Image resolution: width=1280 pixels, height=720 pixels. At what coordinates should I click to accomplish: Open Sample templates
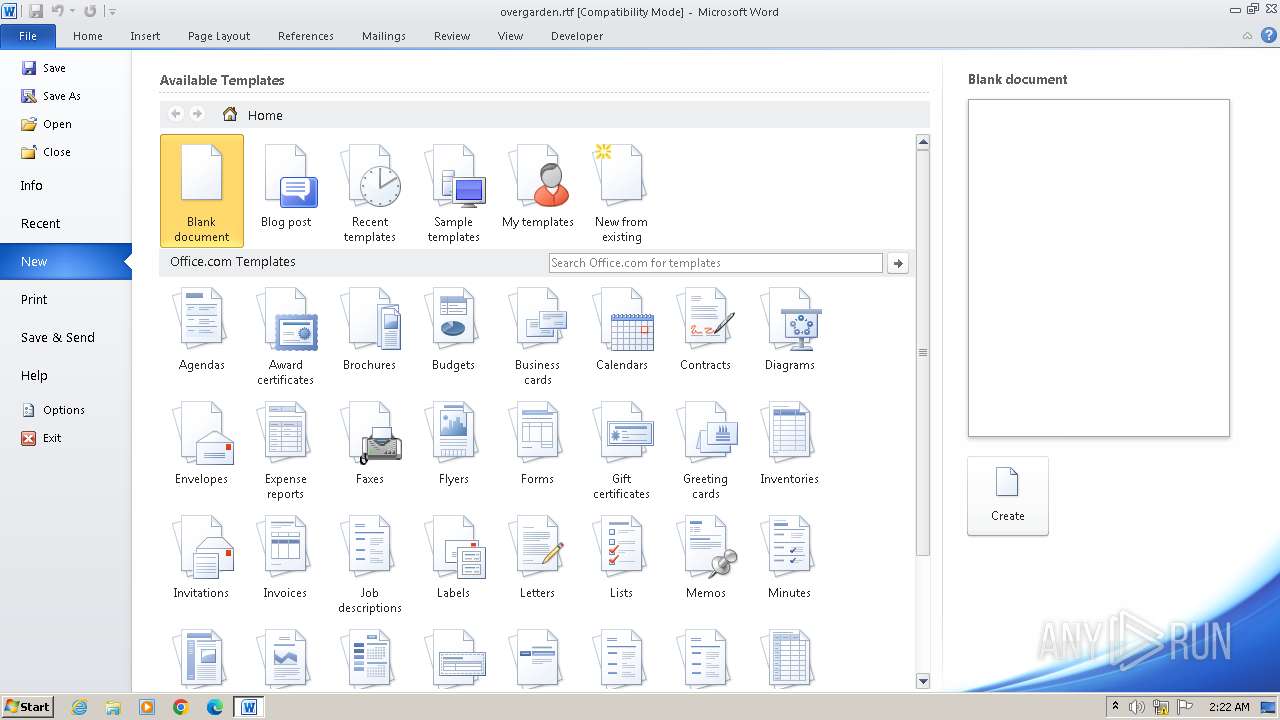(x=454, y=191)
